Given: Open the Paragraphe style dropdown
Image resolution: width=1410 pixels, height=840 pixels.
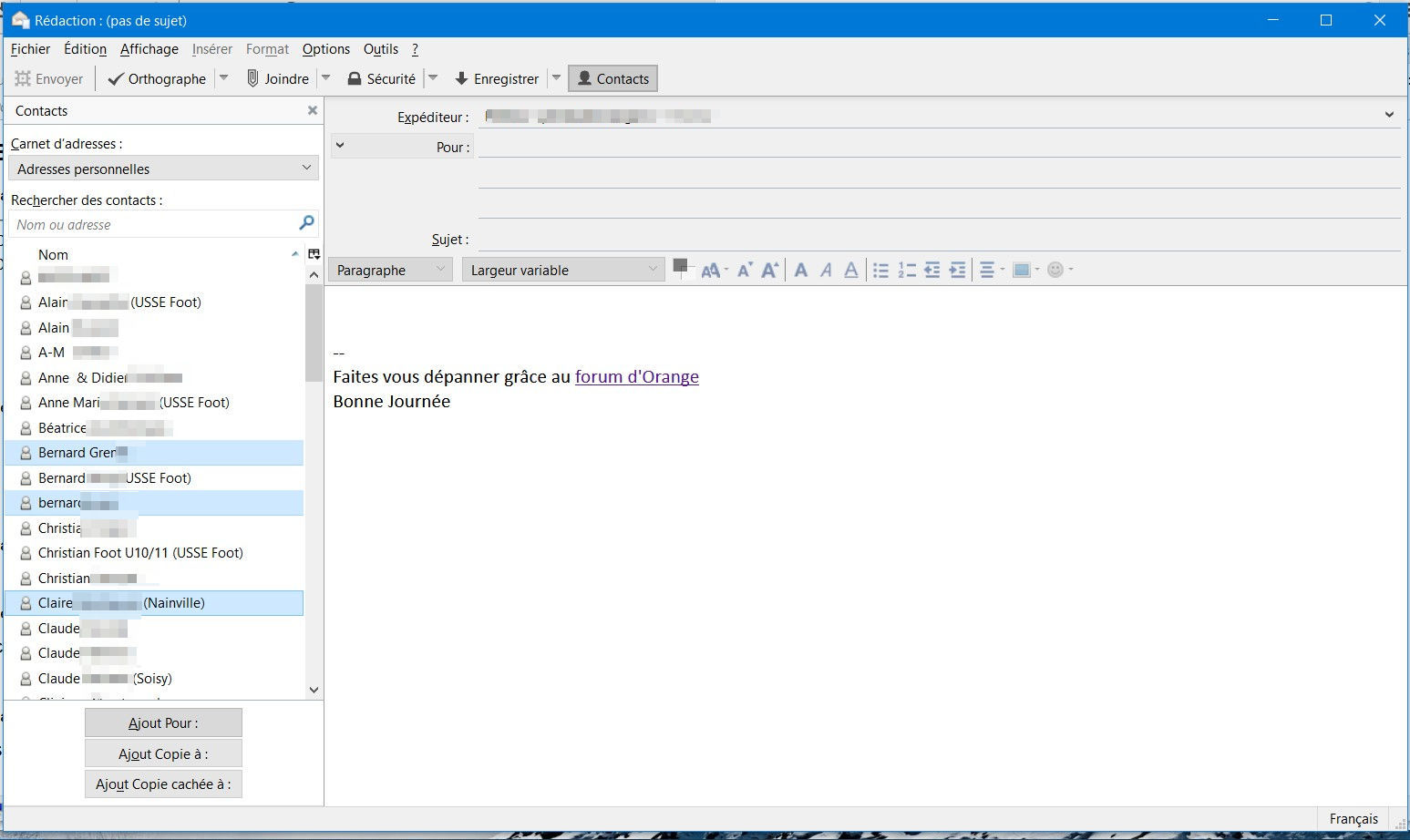Looking at the screenshot, I should pos(389,271).
